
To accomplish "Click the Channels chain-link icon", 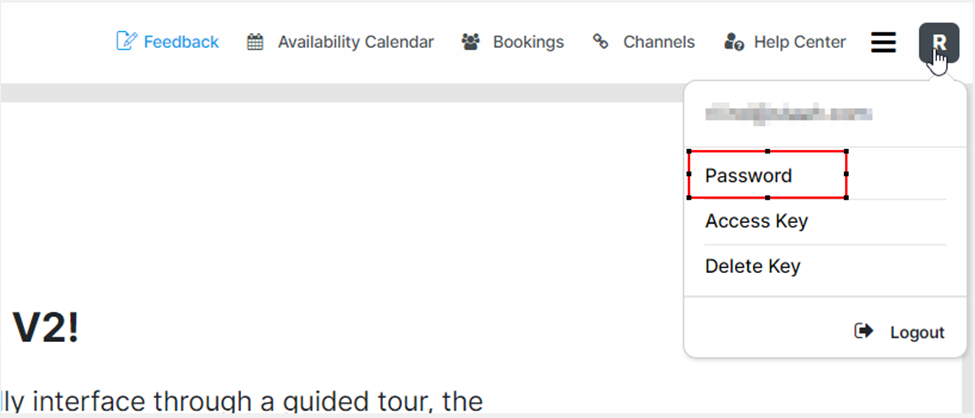I will 600,42.
